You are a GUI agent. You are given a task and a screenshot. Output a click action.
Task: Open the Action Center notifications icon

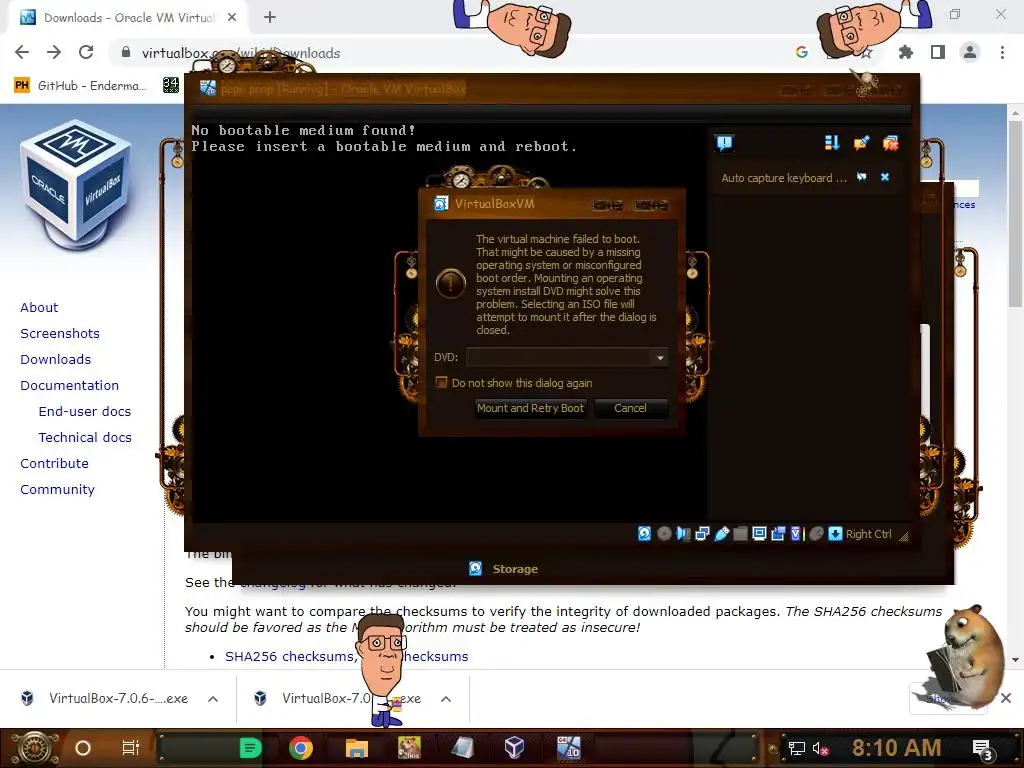[x=982, y=749]
